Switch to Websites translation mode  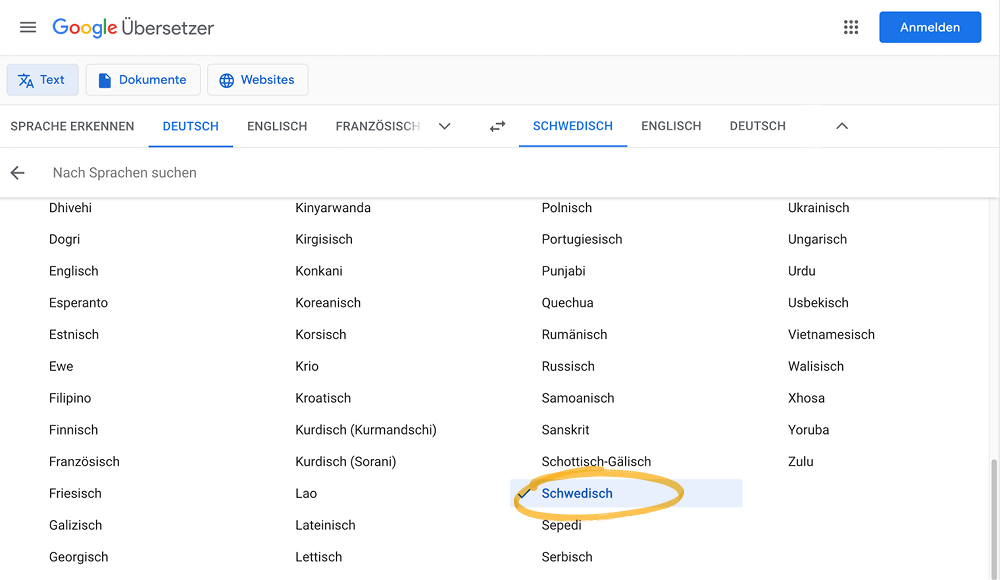point(258,80)
